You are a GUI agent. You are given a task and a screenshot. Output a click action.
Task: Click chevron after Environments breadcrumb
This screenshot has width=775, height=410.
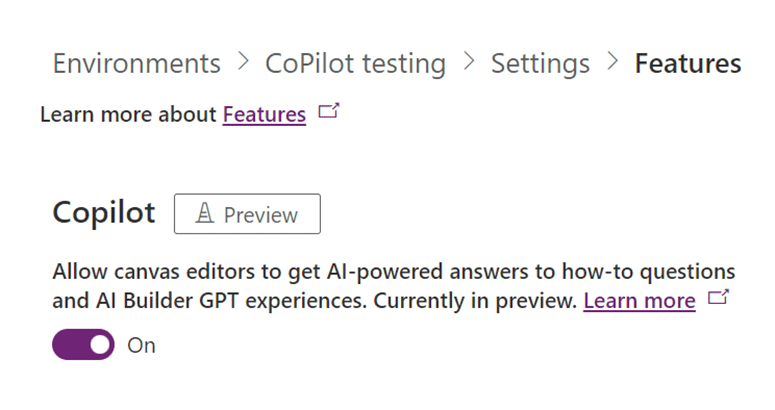tap(242, 64)
